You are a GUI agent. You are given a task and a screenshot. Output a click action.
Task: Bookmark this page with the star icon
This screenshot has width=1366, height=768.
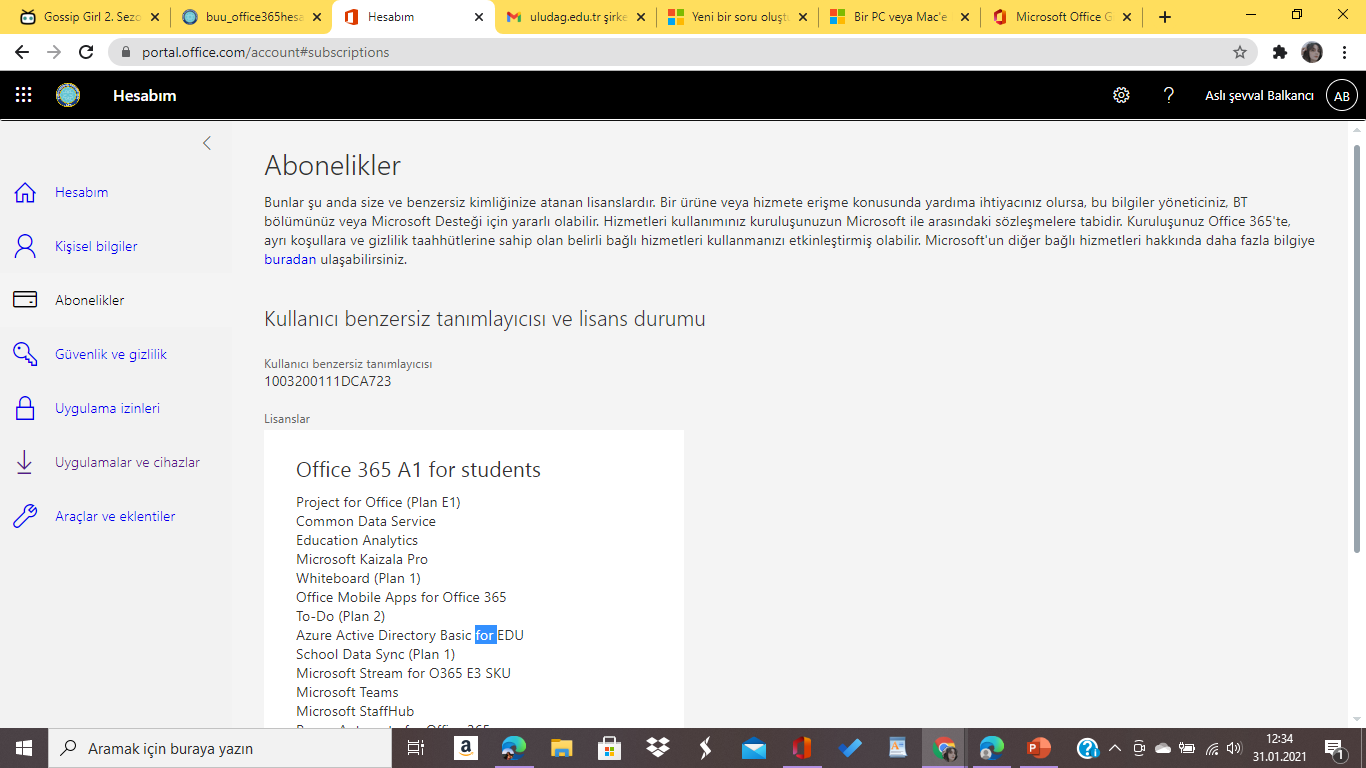coord(1240,52)
